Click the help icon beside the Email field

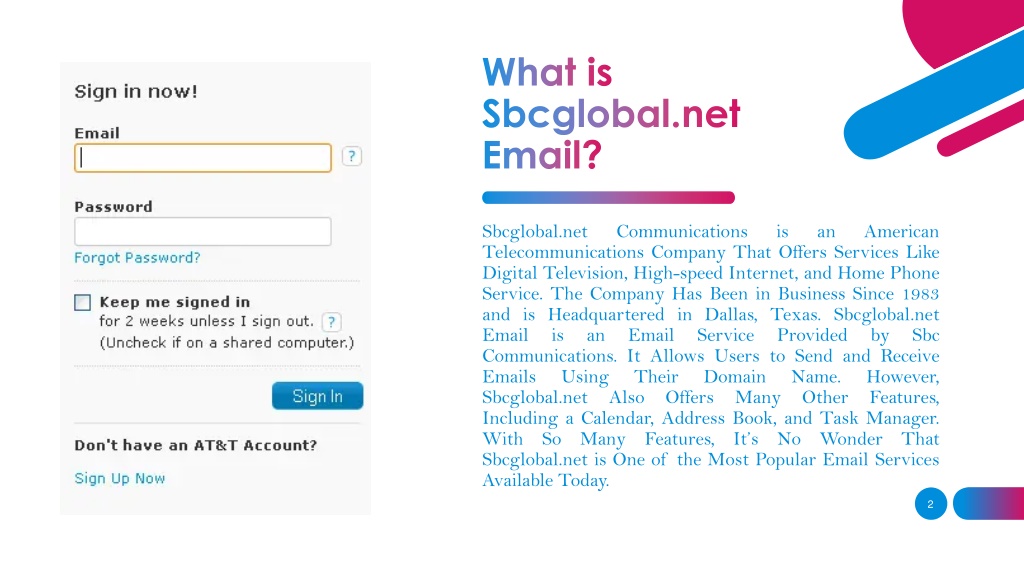[351, 156]
